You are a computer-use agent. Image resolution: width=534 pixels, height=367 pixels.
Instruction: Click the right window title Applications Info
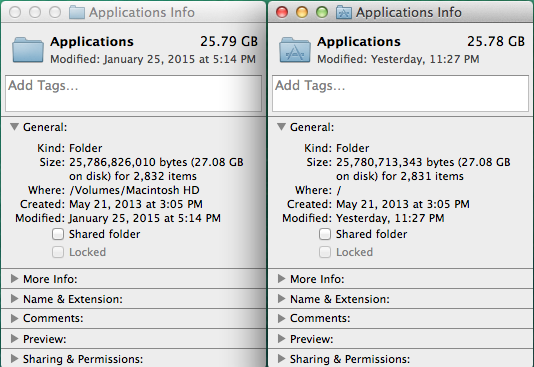coord(409,13)
